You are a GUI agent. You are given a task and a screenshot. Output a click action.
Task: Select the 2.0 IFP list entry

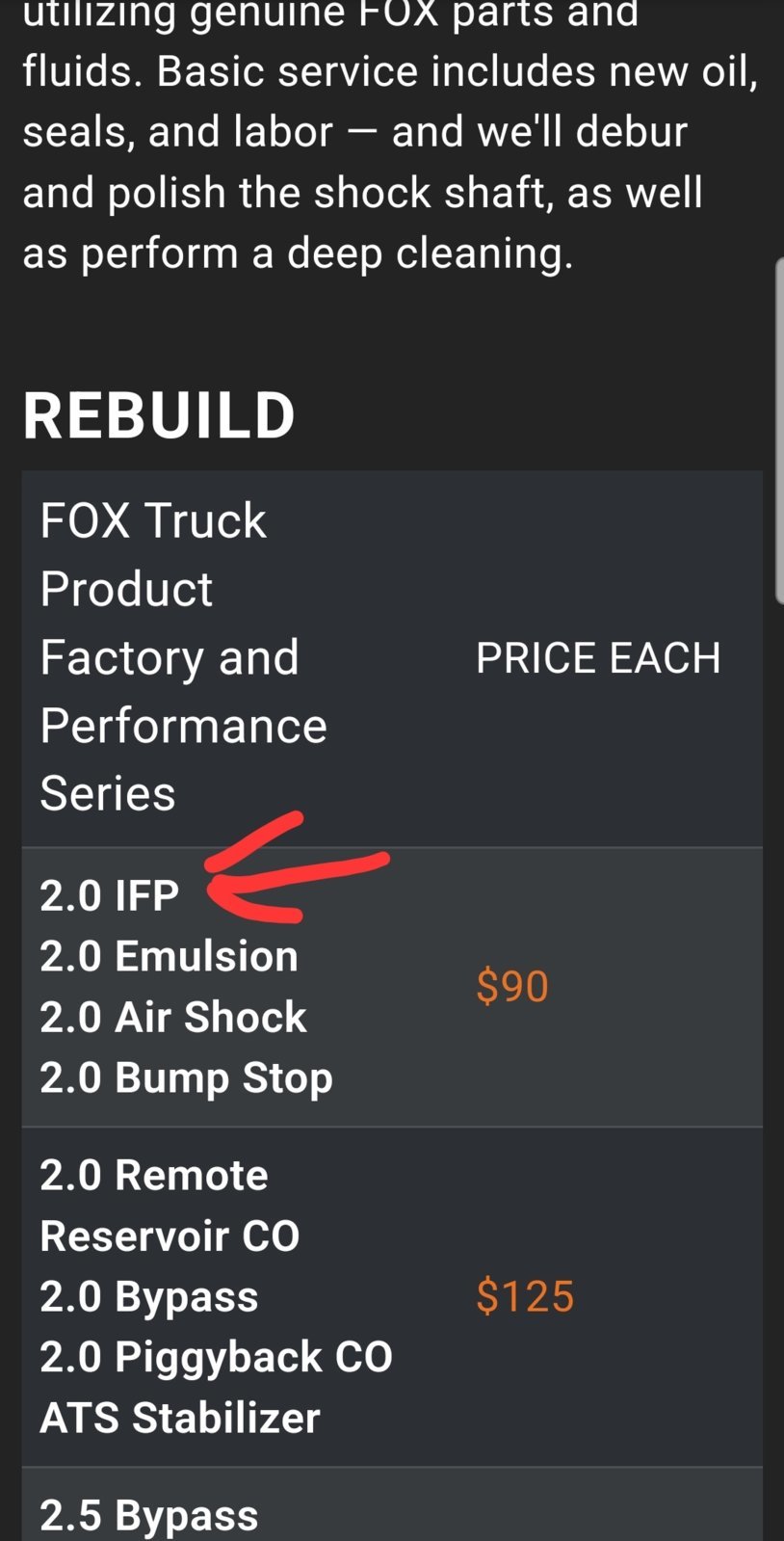pyautogui.click(x=110, y=895)
